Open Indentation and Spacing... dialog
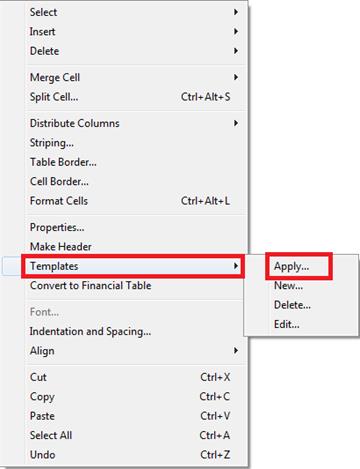 (x=133, y=331)
